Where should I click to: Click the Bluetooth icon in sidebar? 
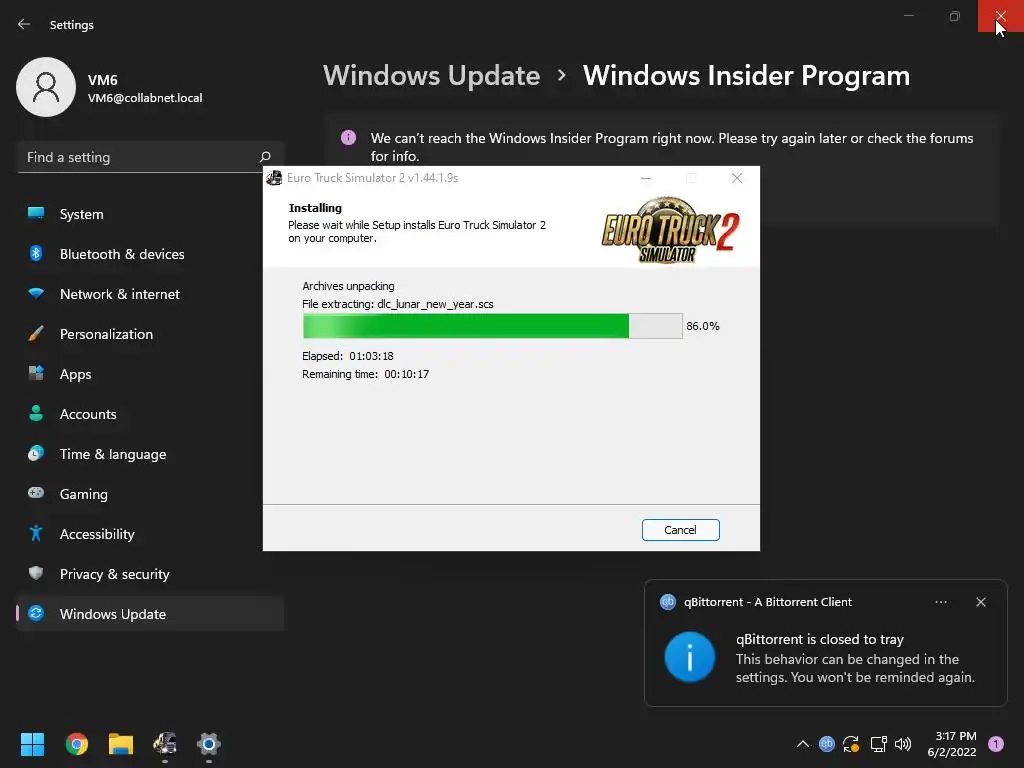coord(36,253)
